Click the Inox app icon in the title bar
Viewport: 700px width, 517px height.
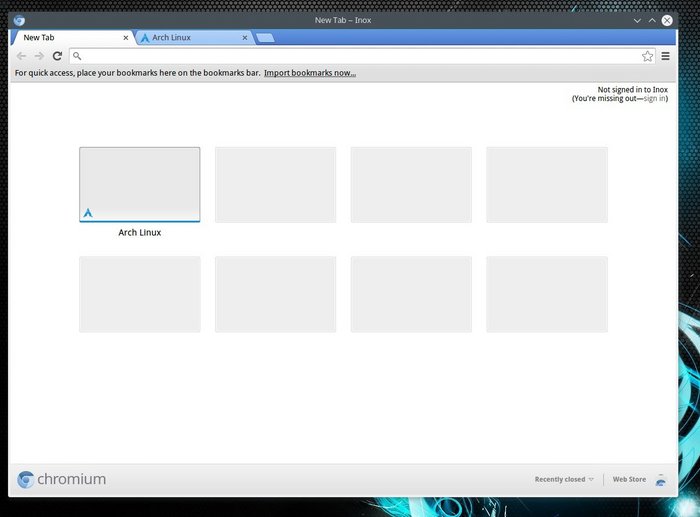click(x=19, y=20)
